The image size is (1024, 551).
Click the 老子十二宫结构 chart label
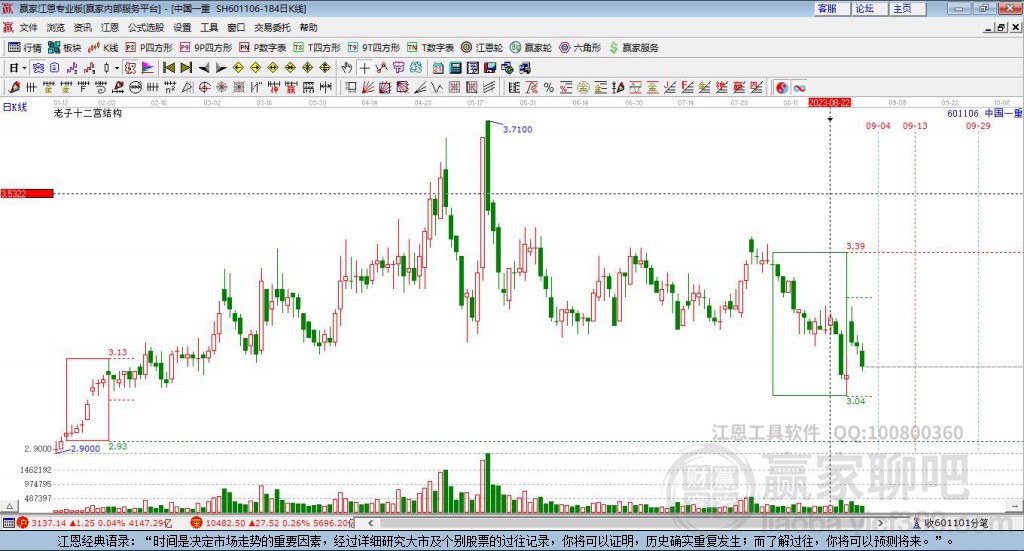(x=88, y=113)
